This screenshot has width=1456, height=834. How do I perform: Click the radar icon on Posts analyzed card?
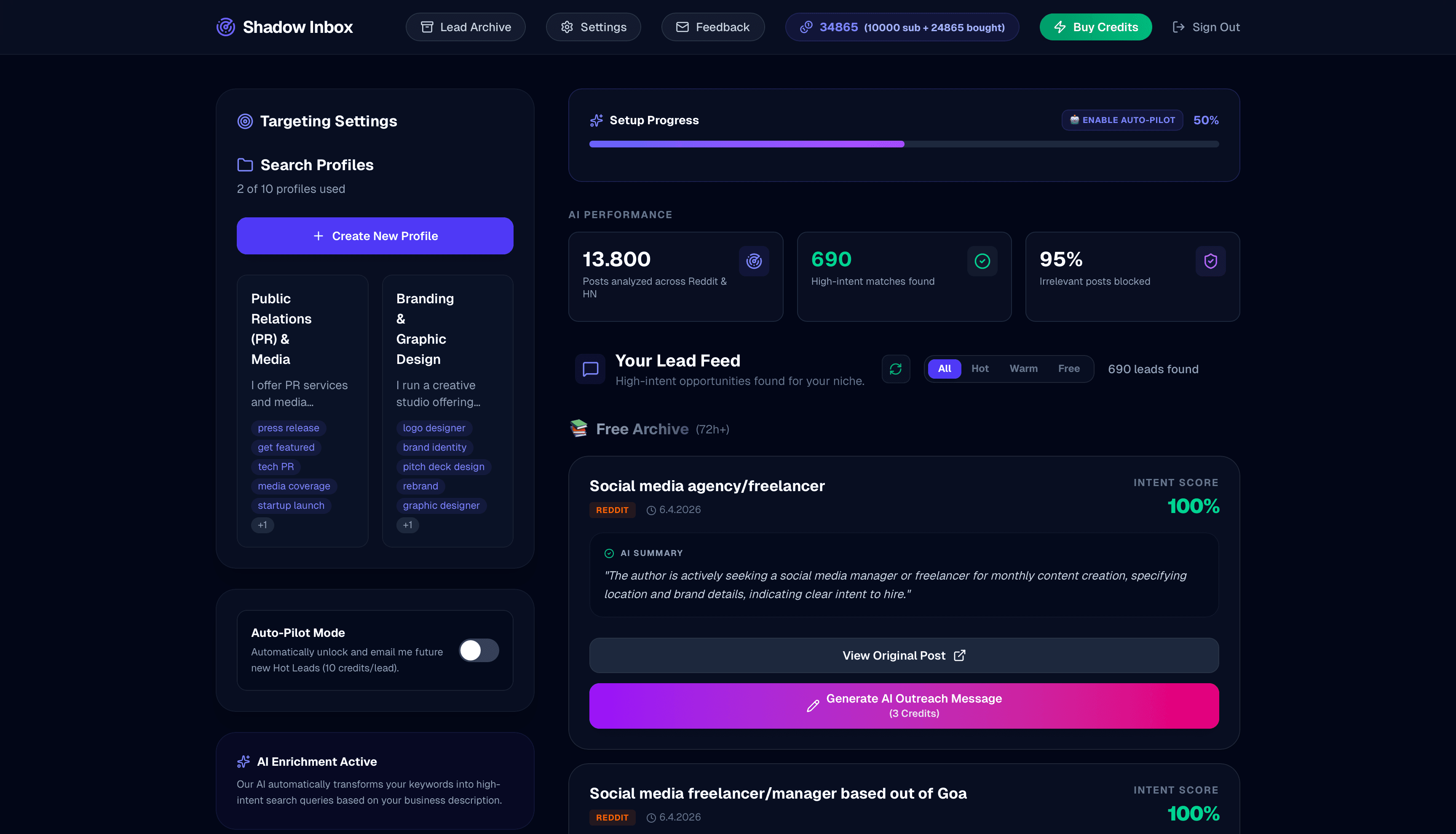pyautogui.click(x=754, y=261)
